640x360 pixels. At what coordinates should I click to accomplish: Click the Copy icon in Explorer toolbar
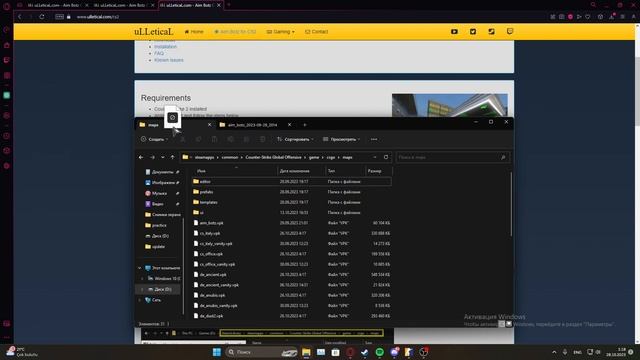198,139
